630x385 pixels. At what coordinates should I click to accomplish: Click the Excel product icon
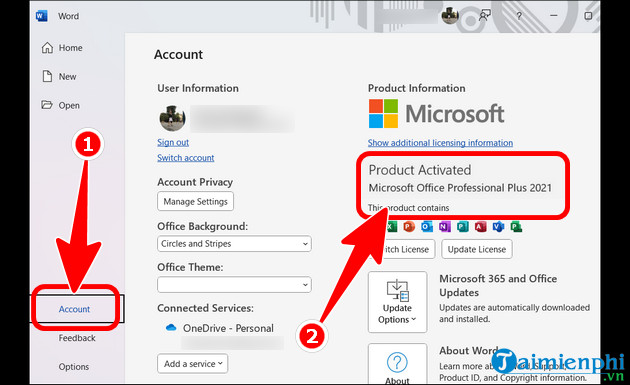coord(391,227)
